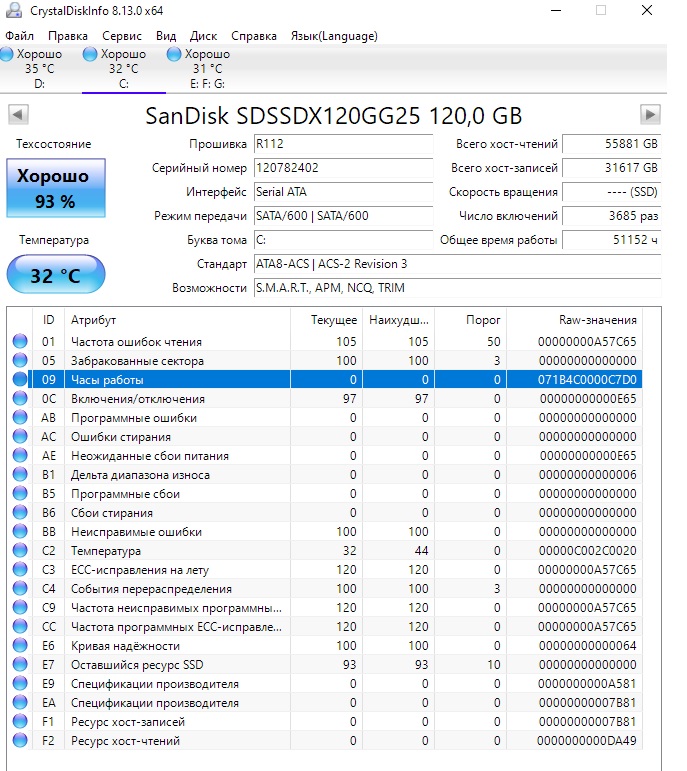Click the Raw-значения column header
The image size is (687, 771).
tap(574, 320)
